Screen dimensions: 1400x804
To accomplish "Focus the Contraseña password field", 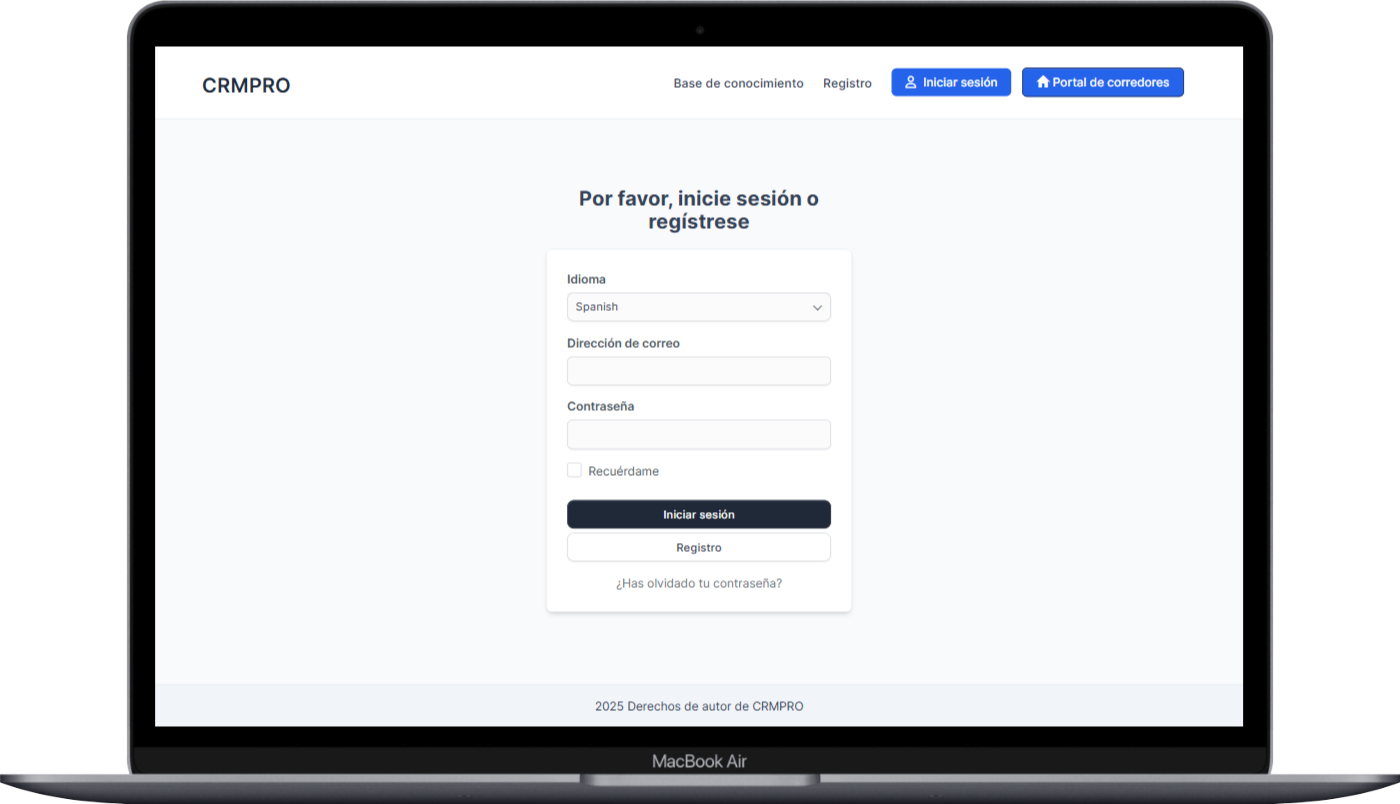I will coord(698,434).
